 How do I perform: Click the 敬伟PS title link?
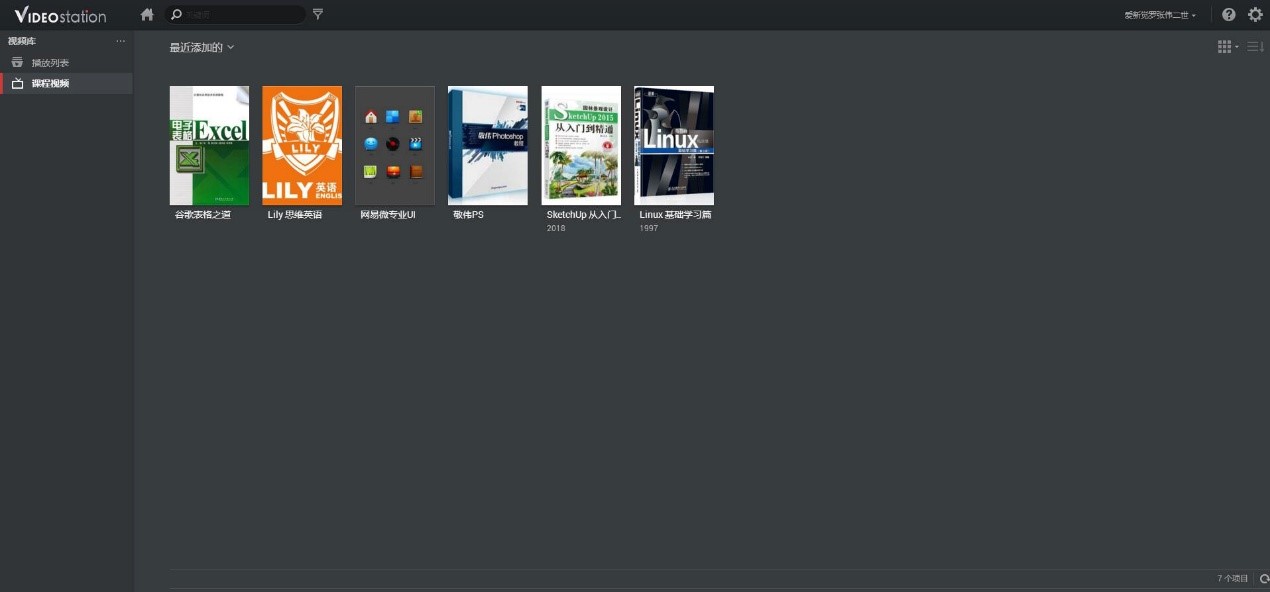coord(468,215)
